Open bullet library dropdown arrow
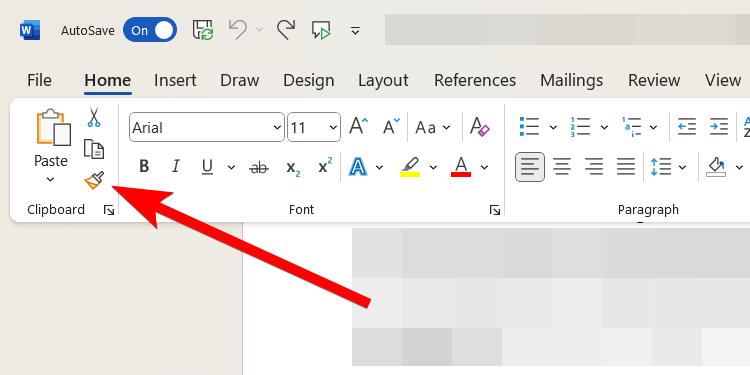This screenshot has height=375, width=750. click(x=553, y=127)
